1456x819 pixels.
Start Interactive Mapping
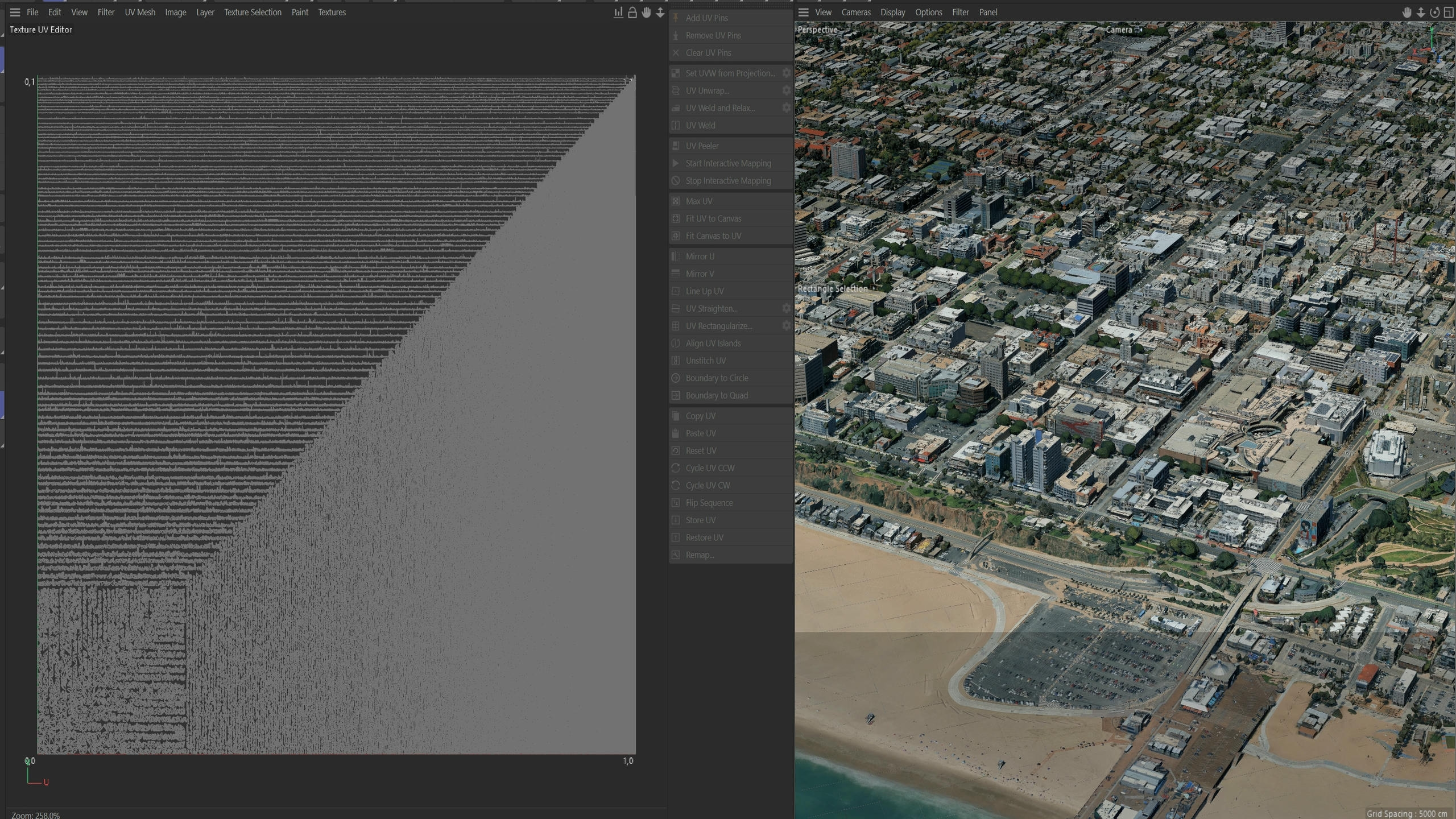pyautogui.click(x=731, y=163)
